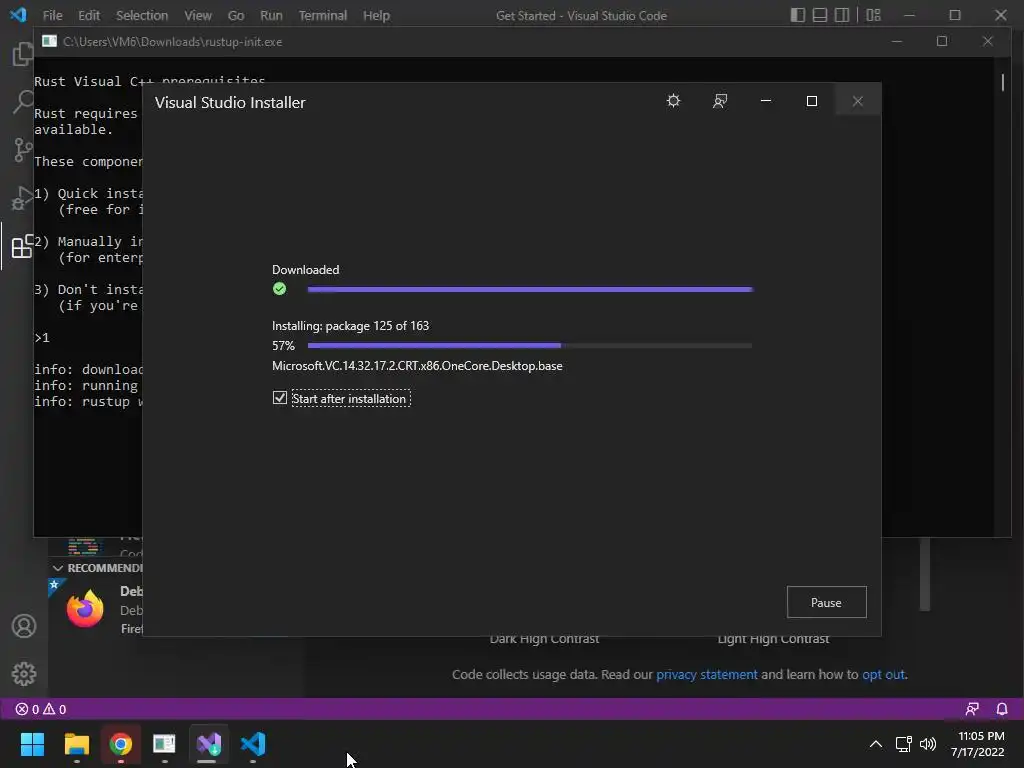Switch to the rustup-init console taskbar icon
This screenshot has width=1024, height=768.
(x=165, y=744)
